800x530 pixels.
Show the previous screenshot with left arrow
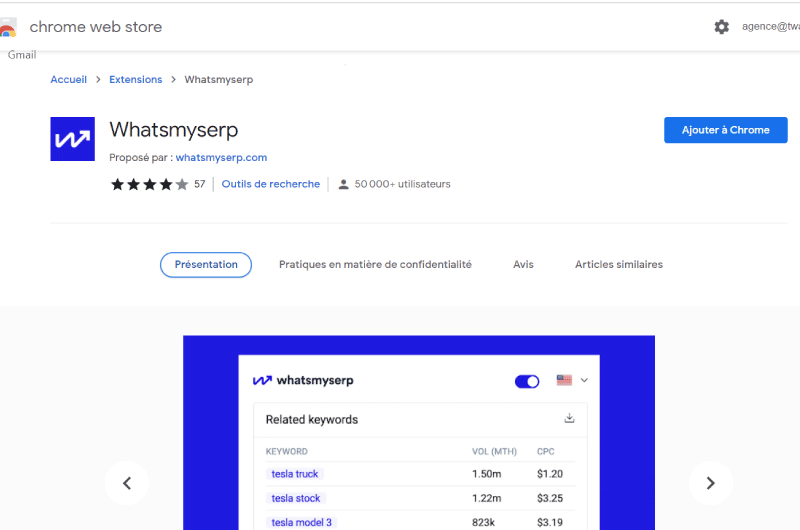pos(127,483)
